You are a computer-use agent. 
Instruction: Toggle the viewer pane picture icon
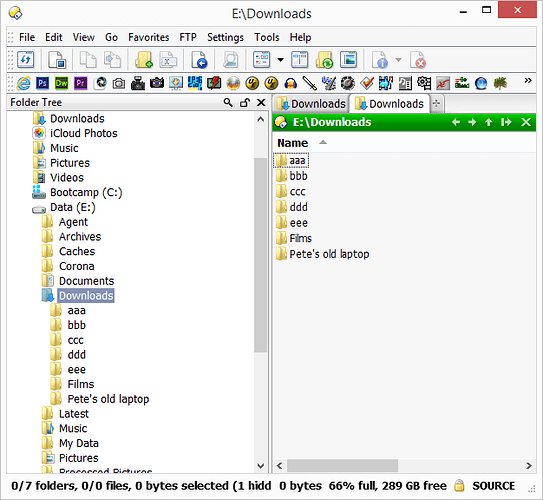coord(349,60)
